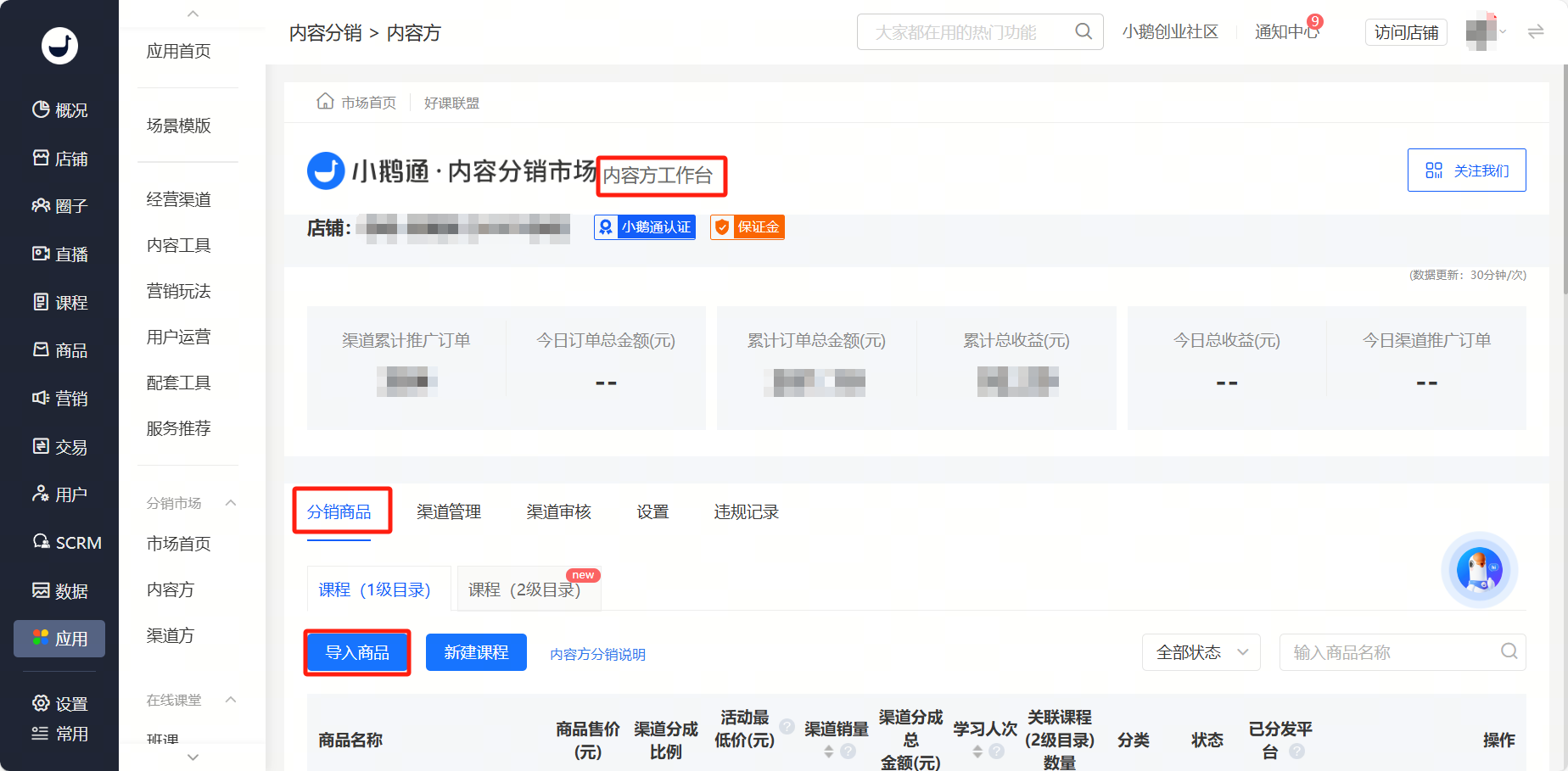
Task: Open 店铺 in left sidebar
Action: 59,159
